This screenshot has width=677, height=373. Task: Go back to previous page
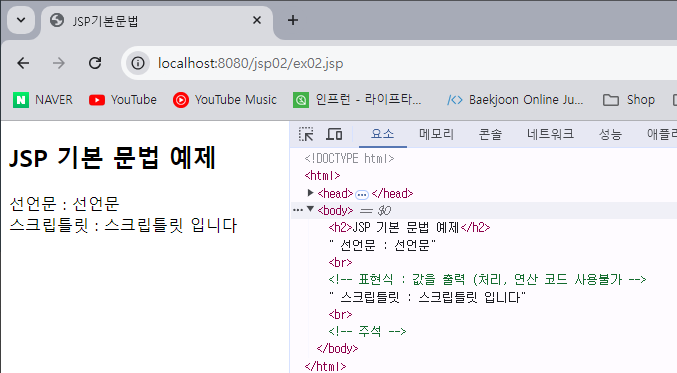pyautogui.click(x=23, y=63)
